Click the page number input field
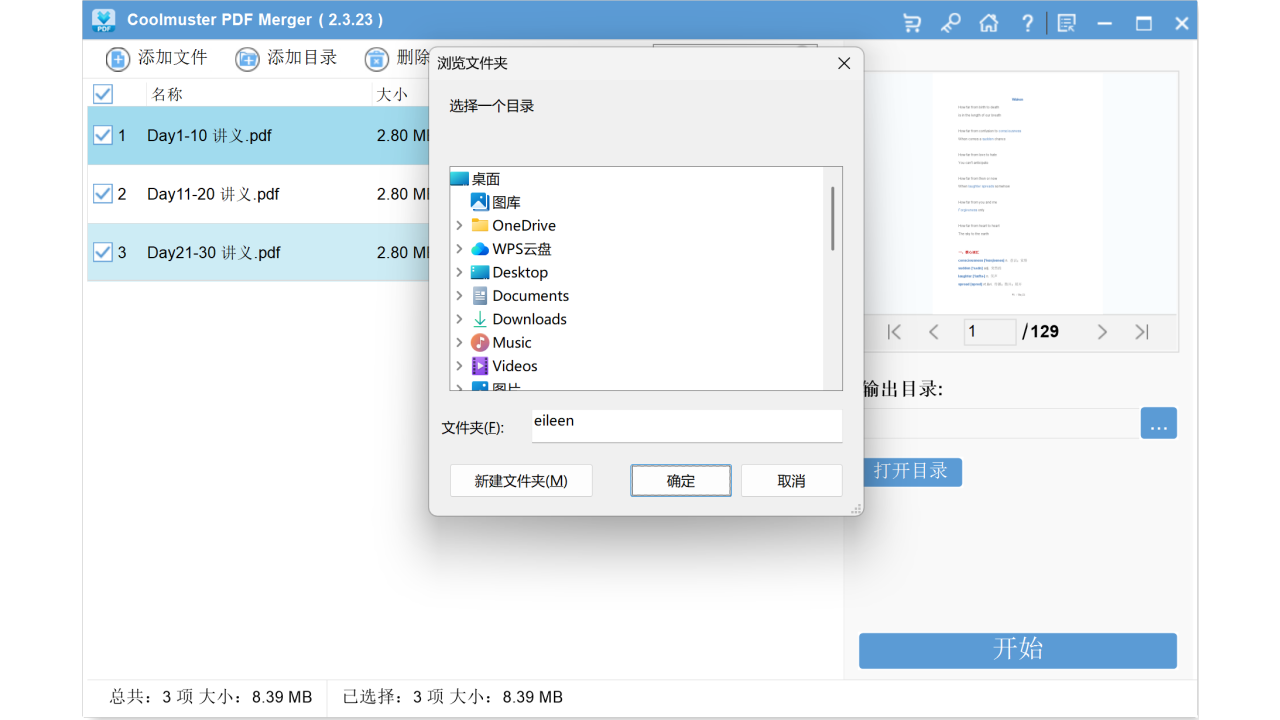Image resolution: width=1280 pixels, height=720 pixels. pos(989,331)
